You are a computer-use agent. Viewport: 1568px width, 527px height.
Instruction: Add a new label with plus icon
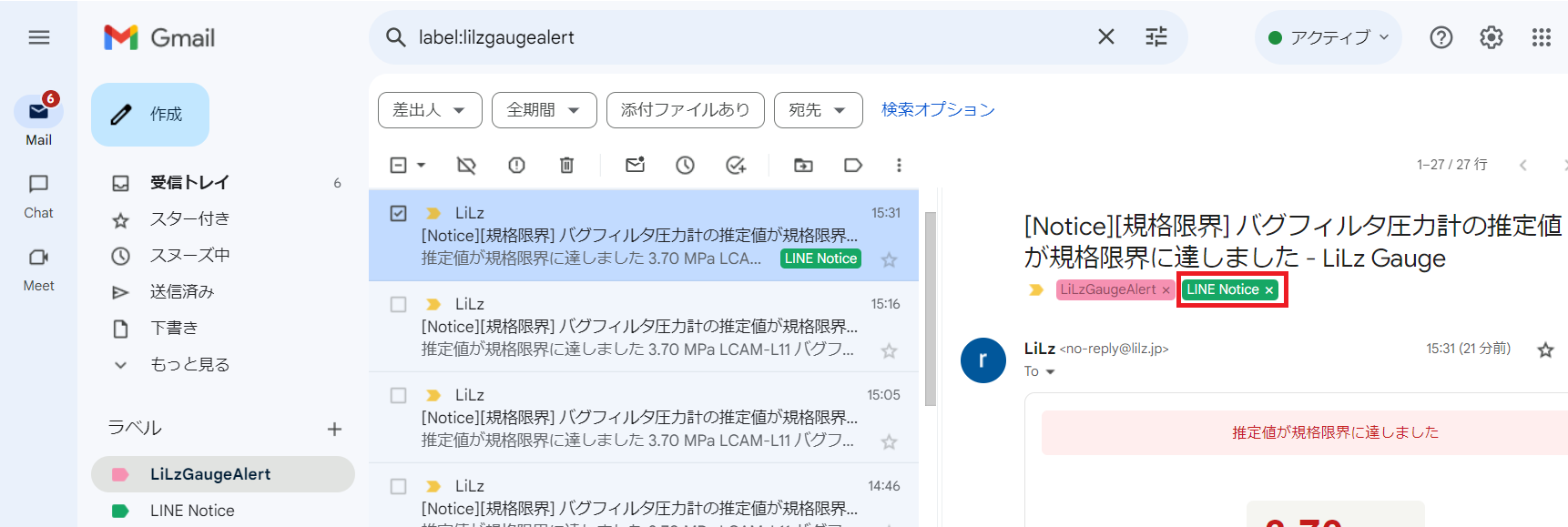click(x=334, y=429)
